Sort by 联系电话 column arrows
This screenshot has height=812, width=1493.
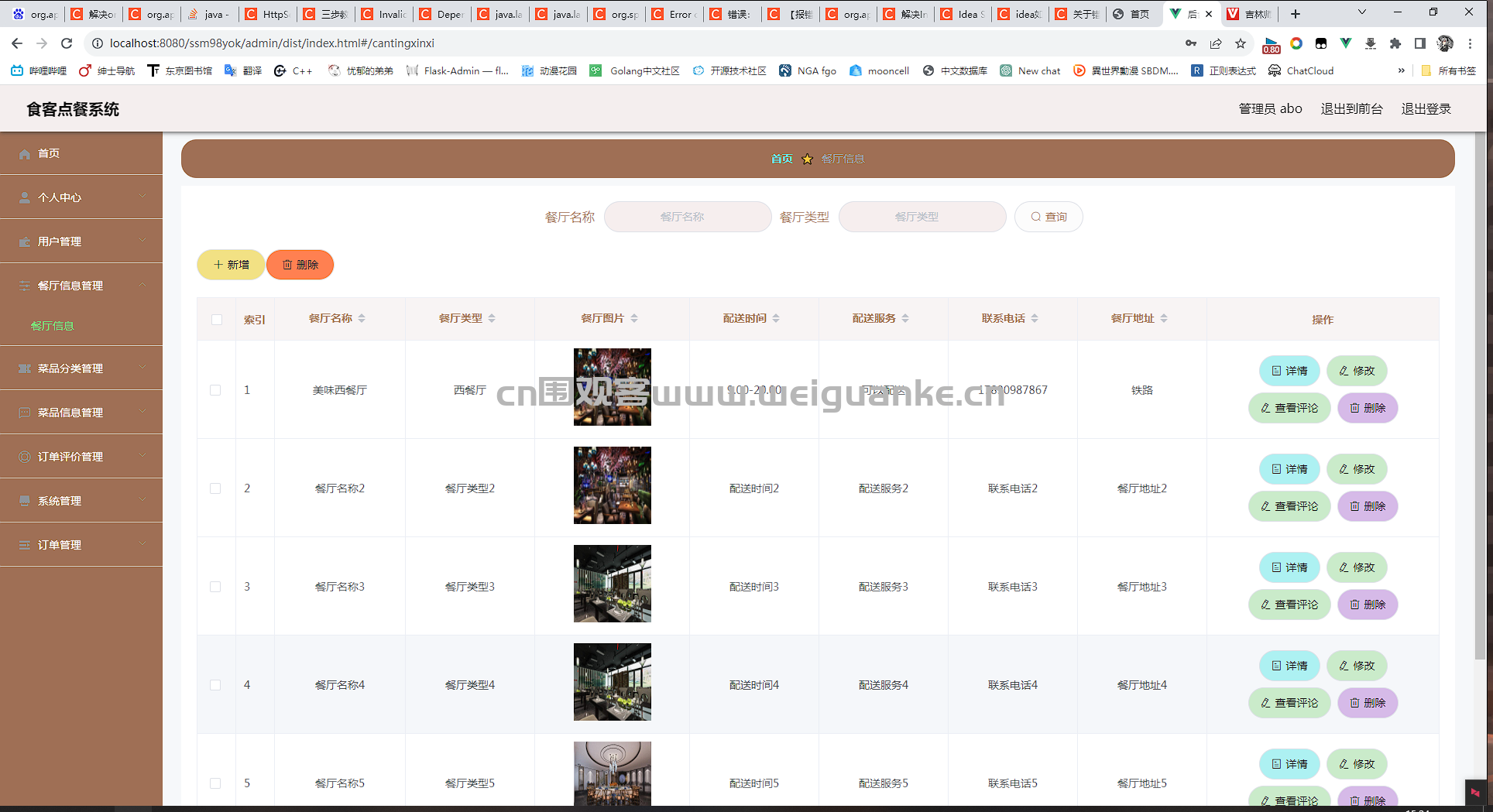click(x=1035, y=318)
